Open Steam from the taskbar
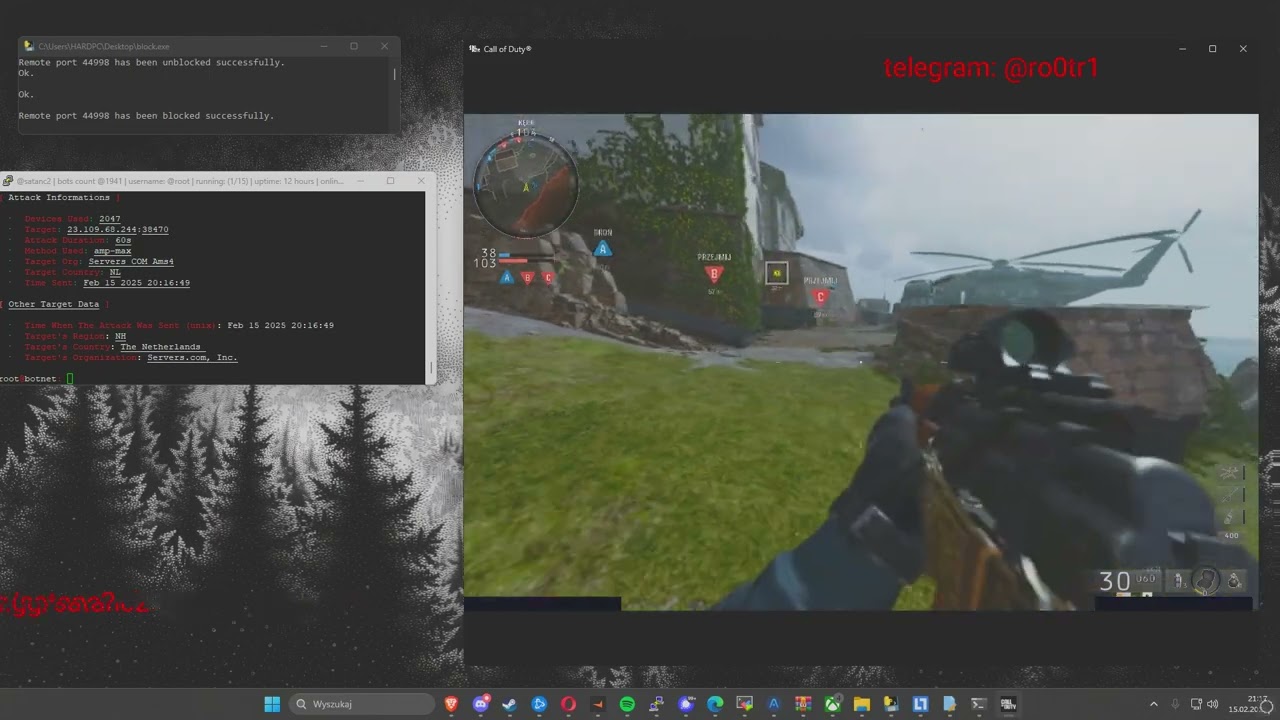This screenshot has height=720, width=1280. 509,704
